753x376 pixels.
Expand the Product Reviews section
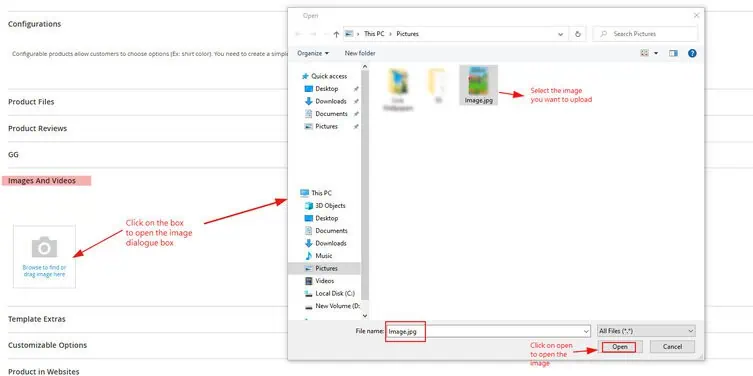[37, 128]
